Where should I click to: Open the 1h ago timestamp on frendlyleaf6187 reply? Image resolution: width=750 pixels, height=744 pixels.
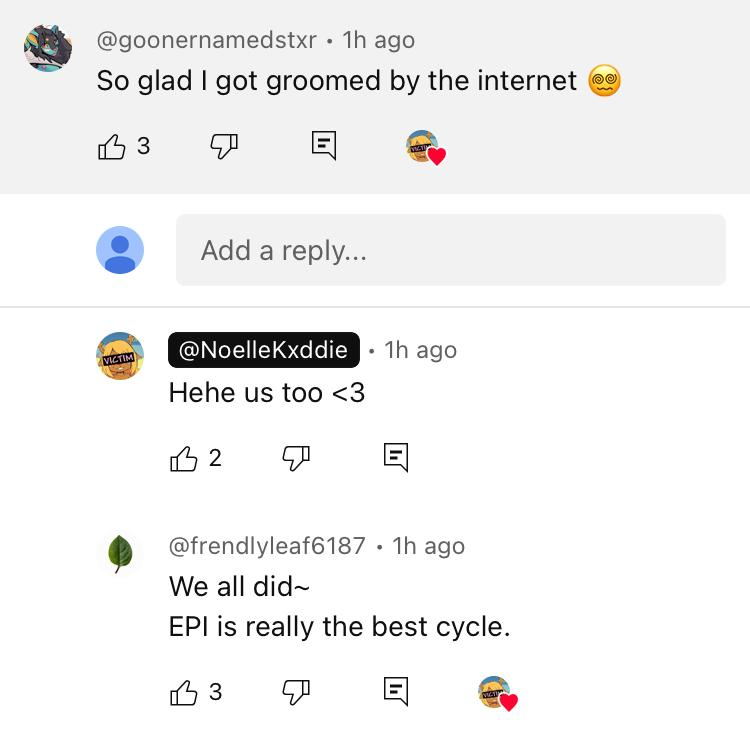429,546
